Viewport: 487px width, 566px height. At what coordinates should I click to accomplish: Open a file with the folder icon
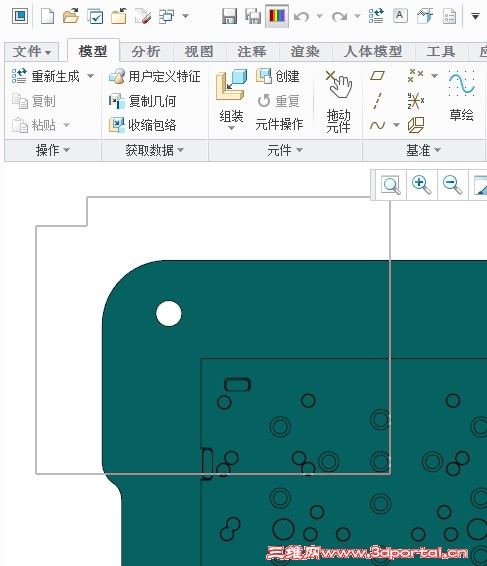[71, 16]
